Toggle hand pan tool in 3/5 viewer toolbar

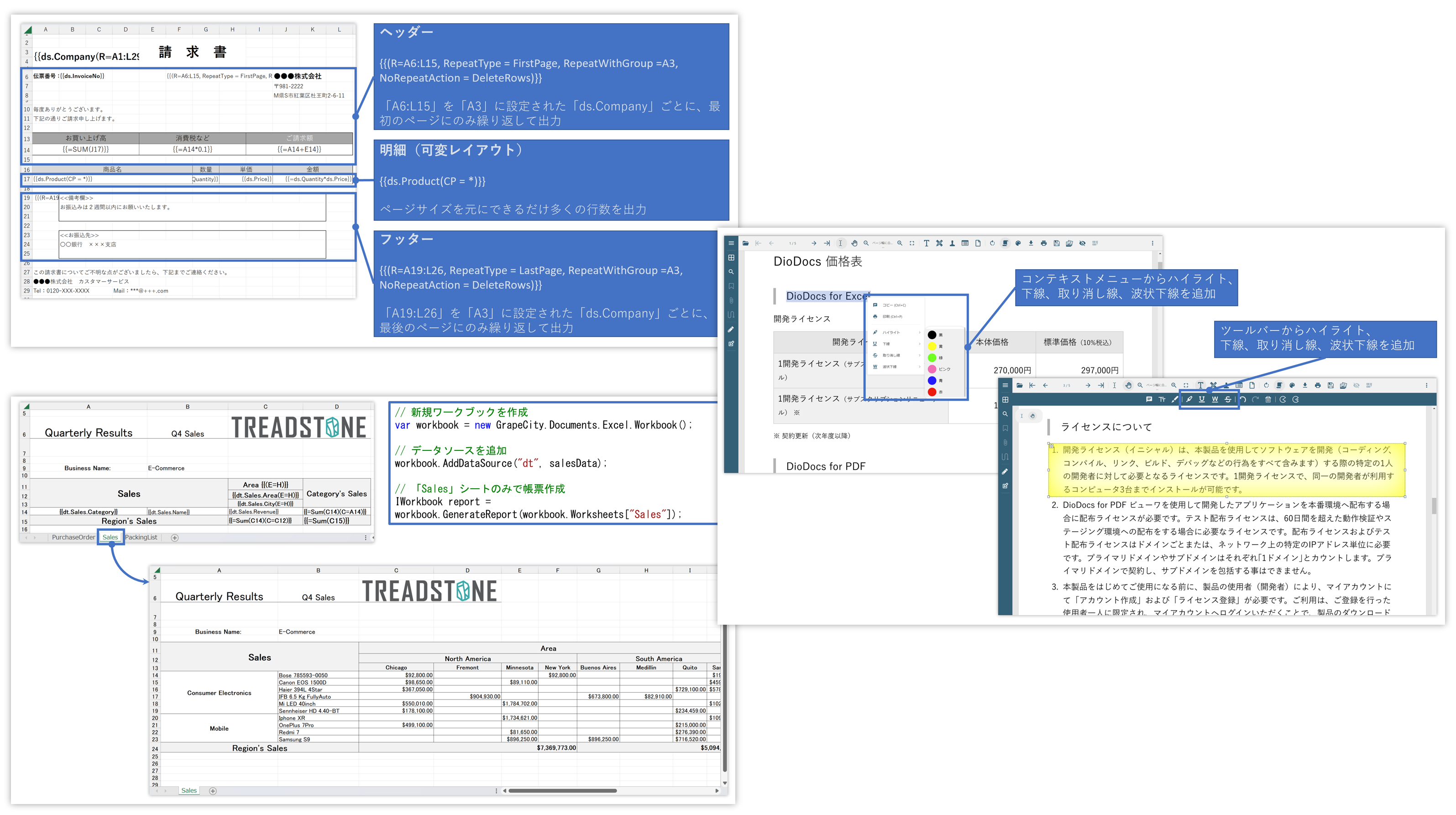pos(1128,386)
